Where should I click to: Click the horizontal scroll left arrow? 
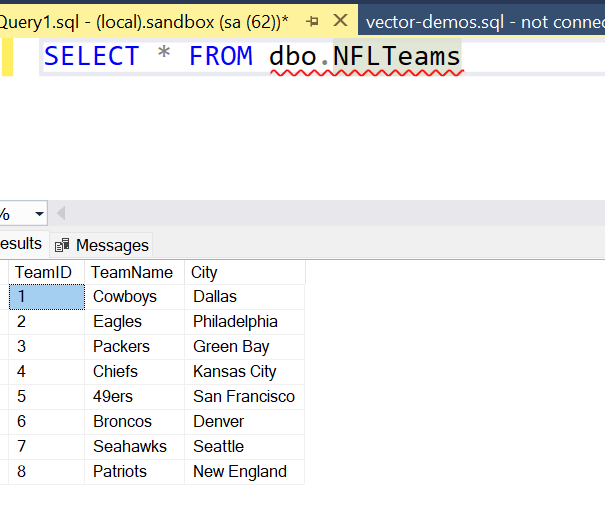61,213
